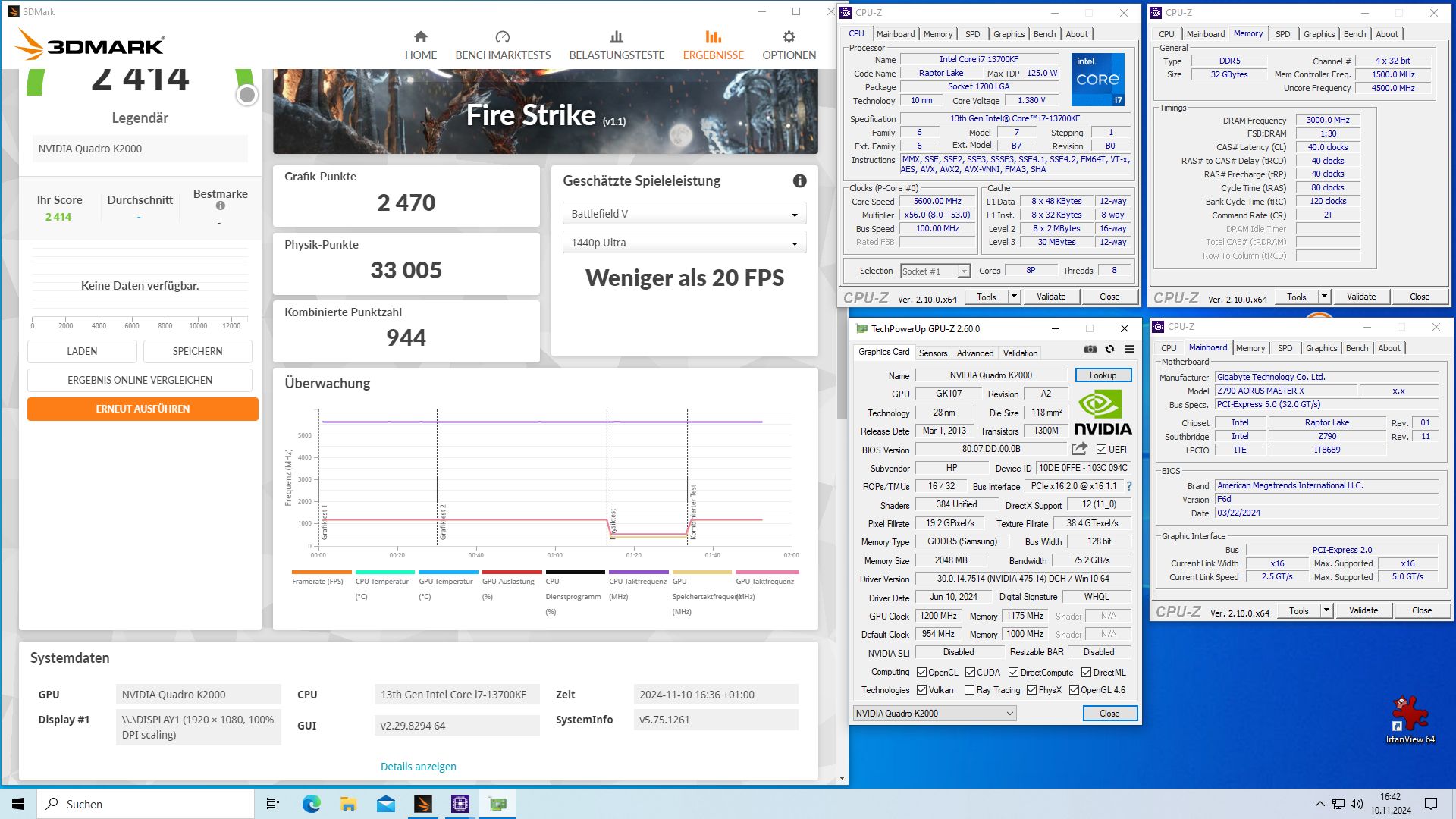The height and width of the screenshot is (819, 1456).
Task: Toggle PhysX checkbox
Action: coord(1031,690)
